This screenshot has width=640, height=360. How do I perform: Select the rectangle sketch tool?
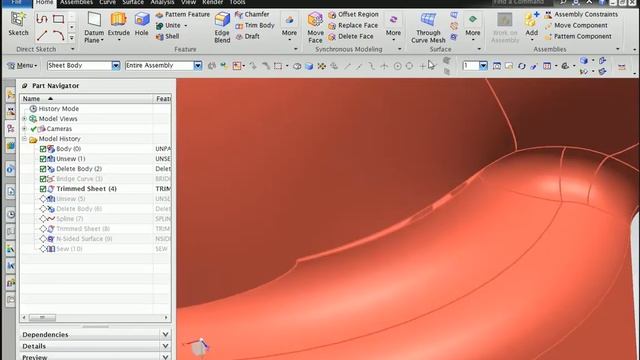pos(59,19)
